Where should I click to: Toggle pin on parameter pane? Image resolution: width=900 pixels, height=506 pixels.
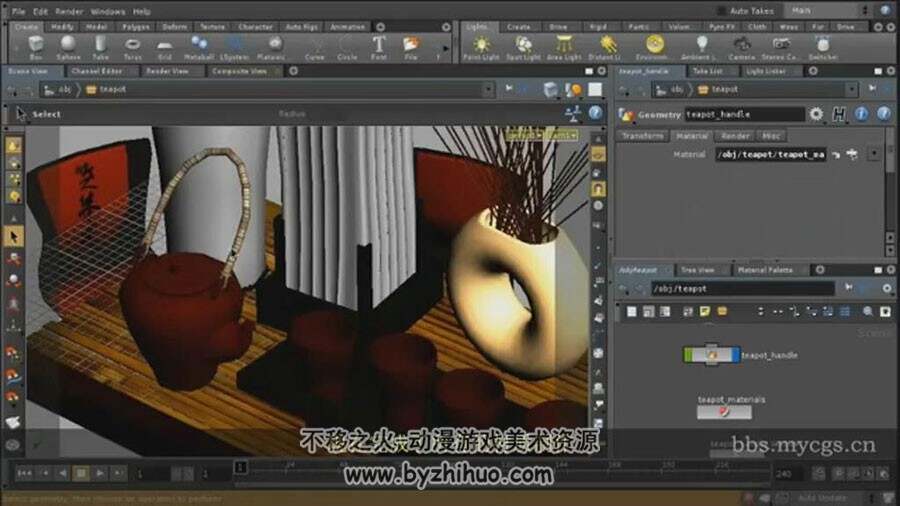872,88
